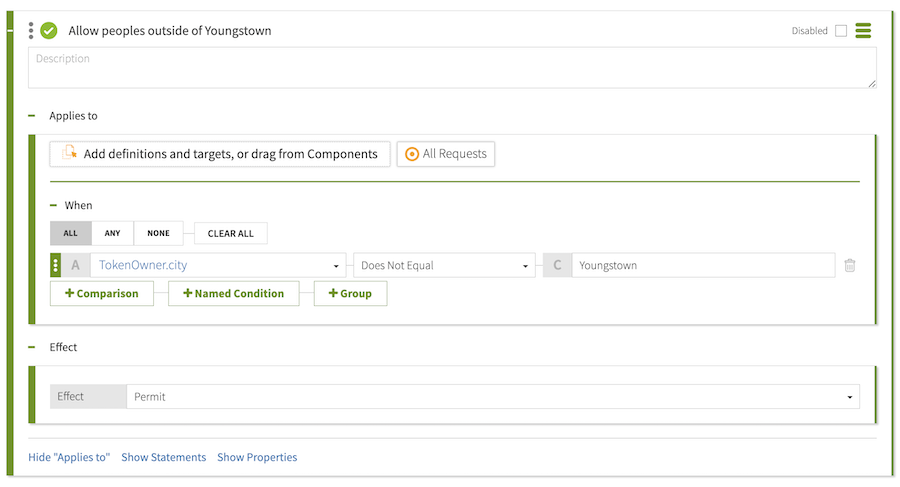Click the Description text field
Viewport: 900px width, 487px height.
point(452,68)
